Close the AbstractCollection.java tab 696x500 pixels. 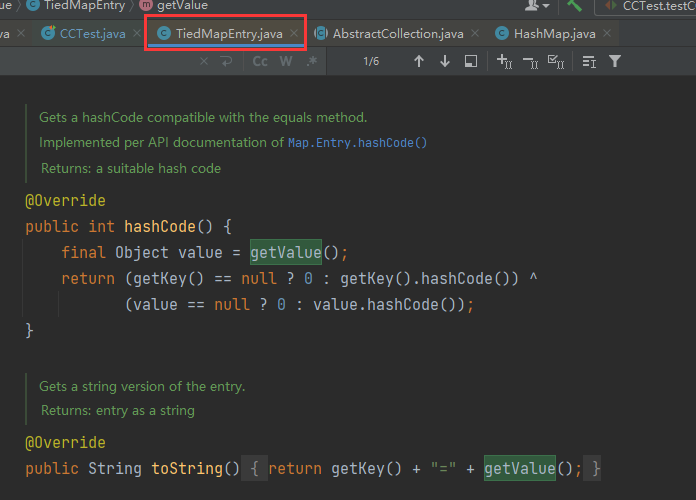[x=475, y=33]
